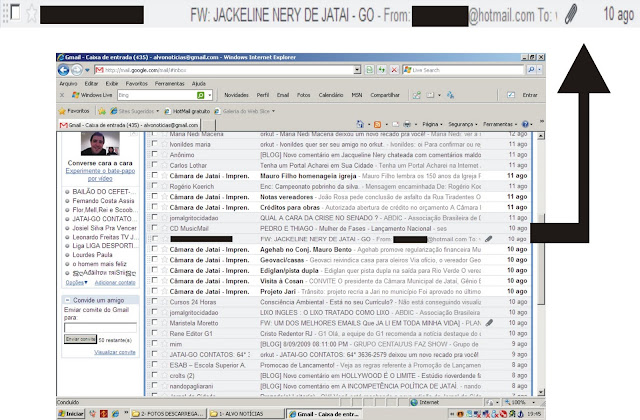Click the compatibility view icon
This screenshot has height=420, width=640.
(x=369, y=70)
